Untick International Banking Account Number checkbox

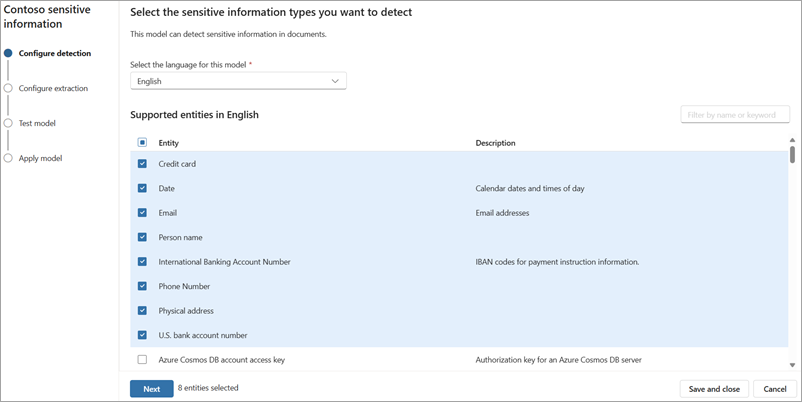click(x=142, y=261)
